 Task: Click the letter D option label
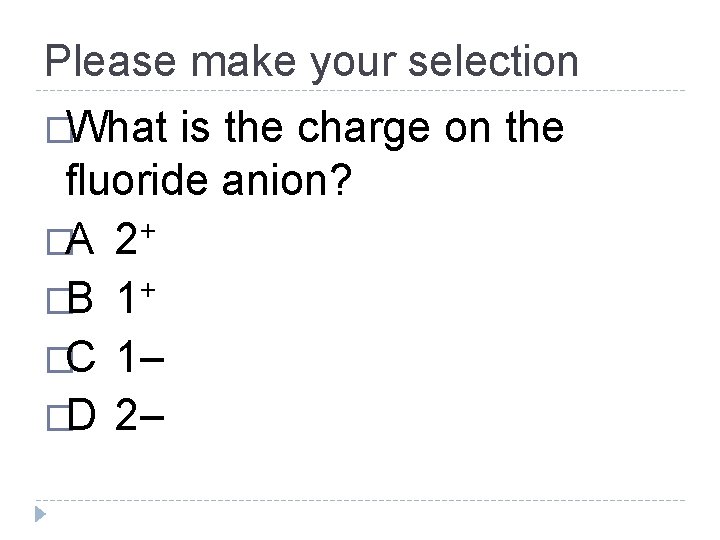pos(82,413)
